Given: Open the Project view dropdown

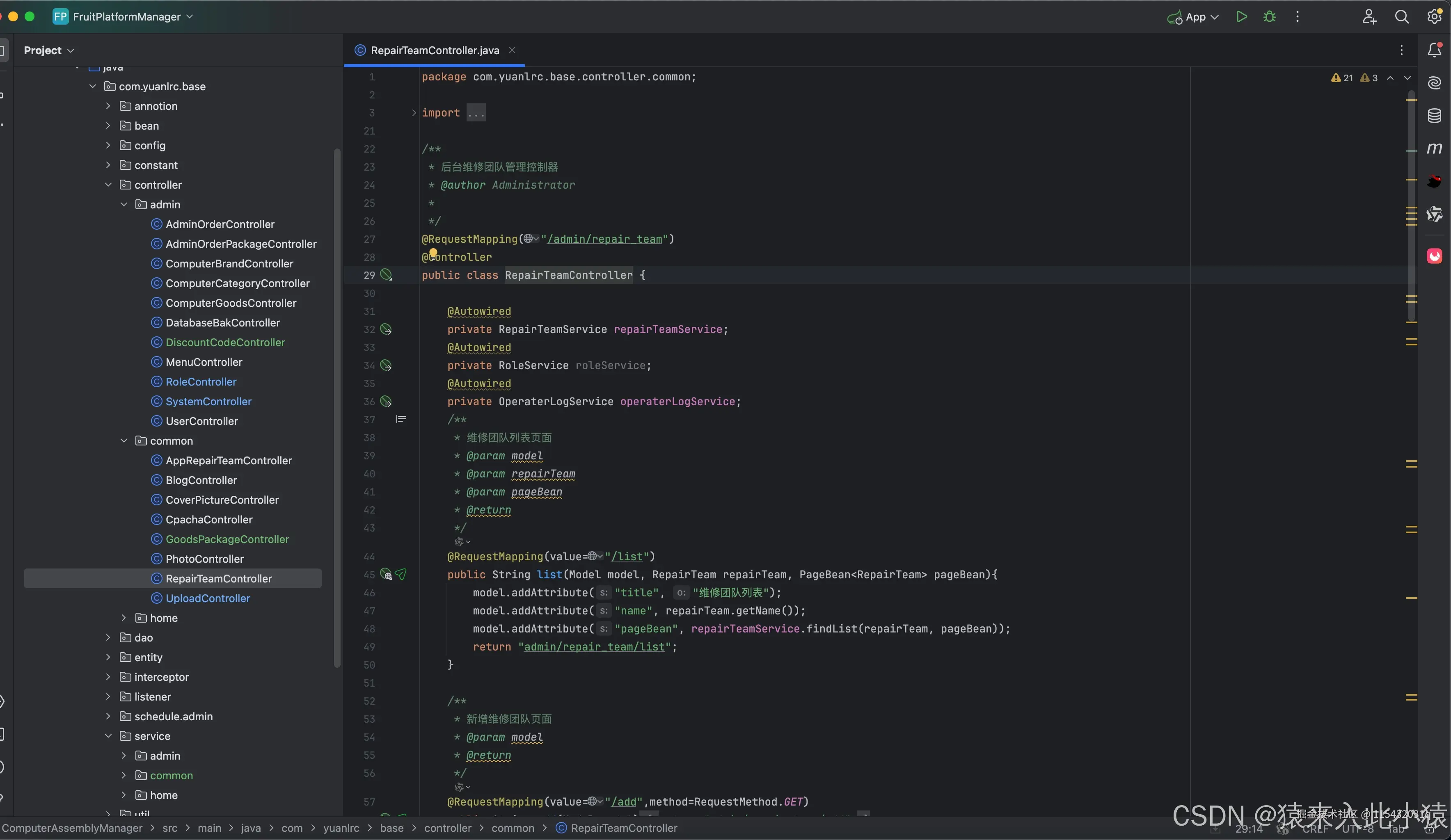Looking at the screenshot, I should pos(49,50).
